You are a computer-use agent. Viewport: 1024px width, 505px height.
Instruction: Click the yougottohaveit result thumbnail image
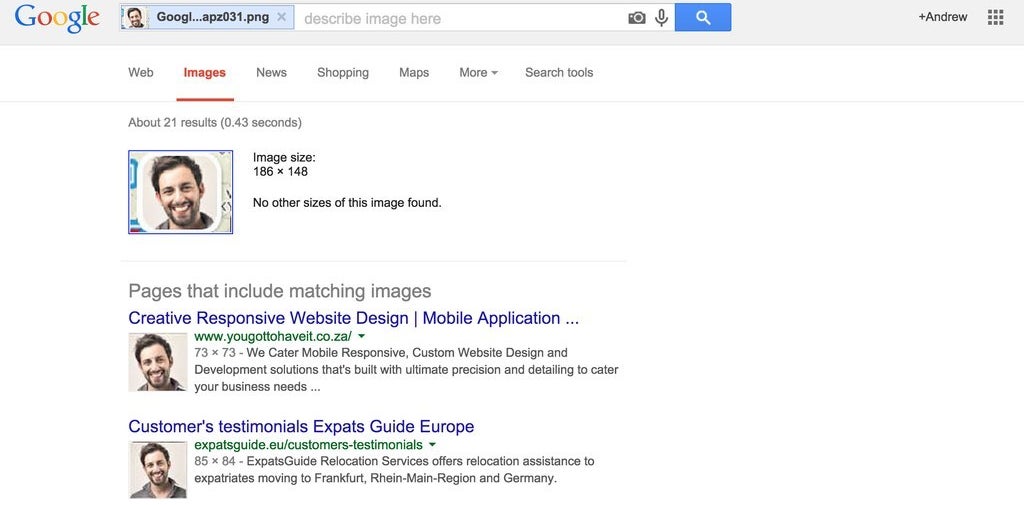pyautogui.click(x=157, y=362)
